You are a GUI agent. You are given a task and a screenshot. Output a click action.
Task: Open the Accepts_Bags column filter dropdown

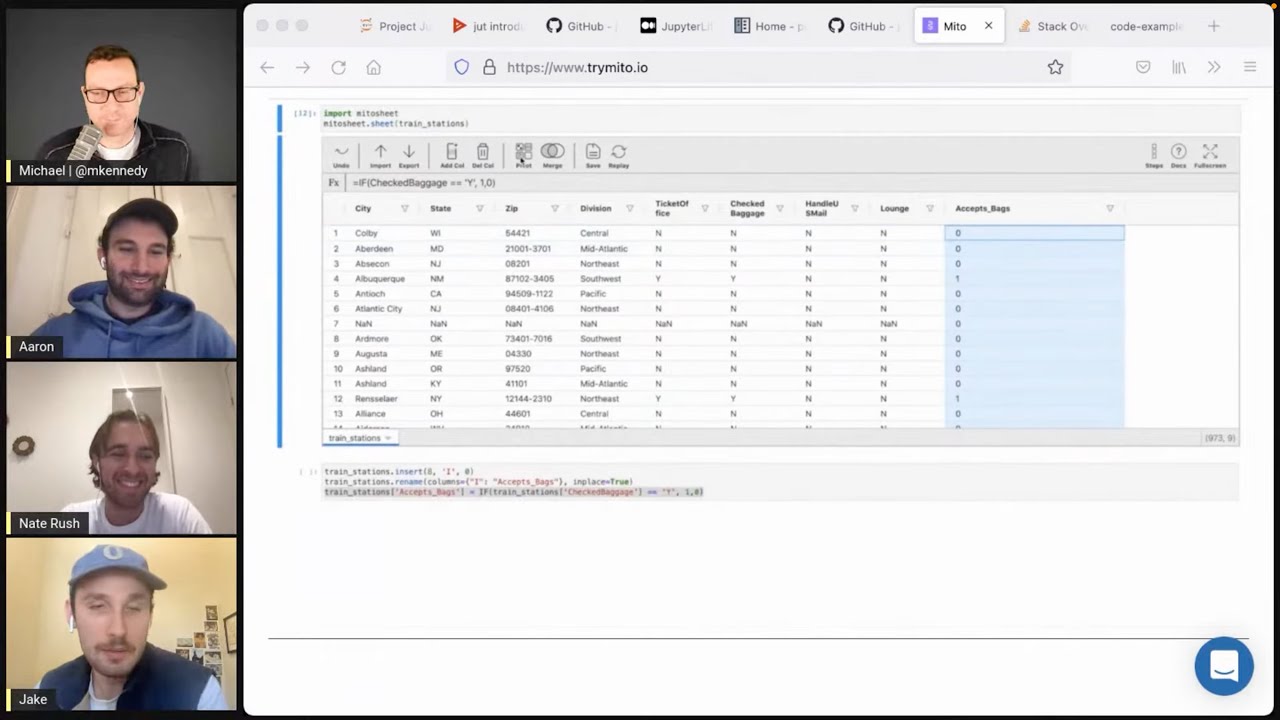[x=1110, y=208]
